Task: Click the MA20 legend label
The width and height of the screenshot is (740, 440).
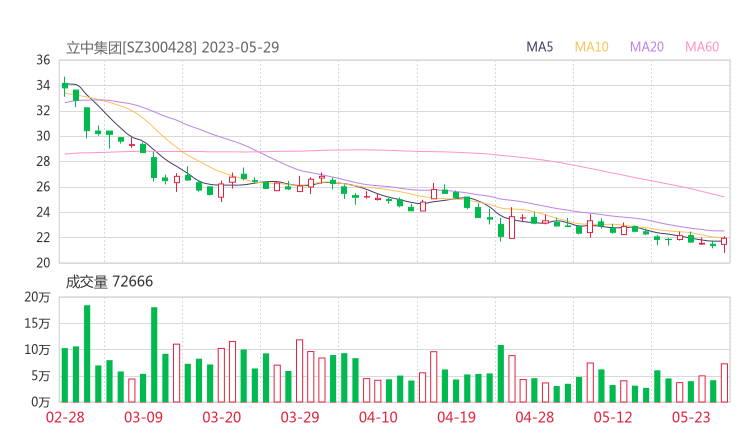Action: pyautogui.click(x=647, y=47)
